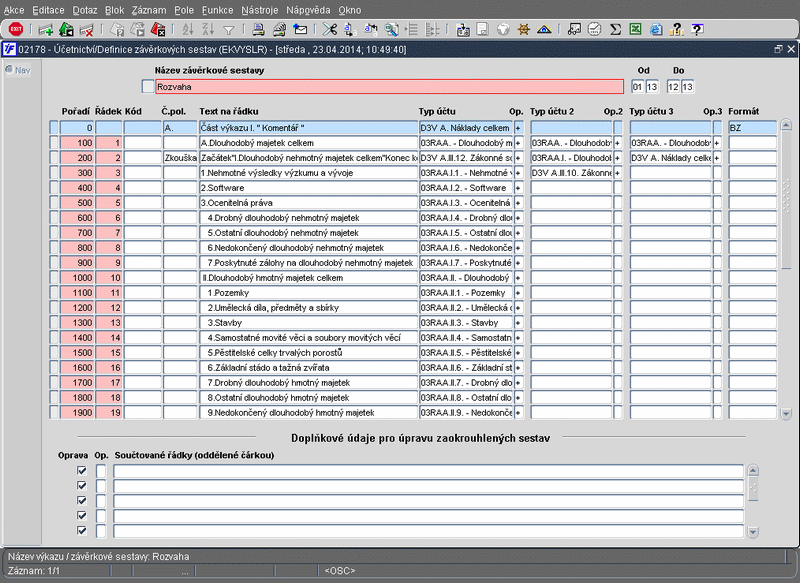Image resolution: width=800 pixels, height=583 pixels.
Task: Click the indented list icon
Action: click(411, 30)
